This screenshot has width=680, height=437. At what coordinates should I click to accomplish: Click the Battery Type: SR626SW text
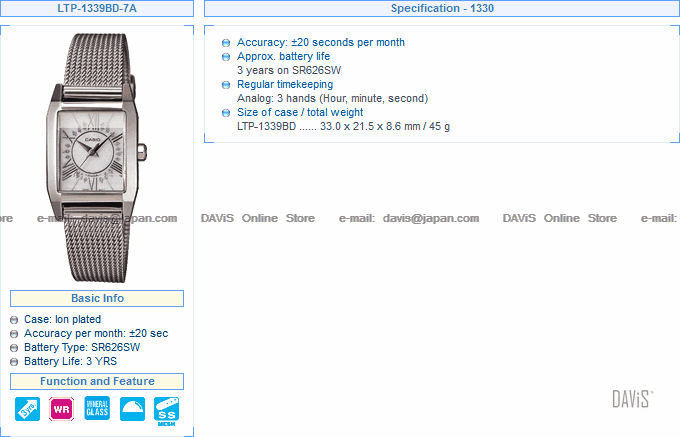(x=82, y=347)
